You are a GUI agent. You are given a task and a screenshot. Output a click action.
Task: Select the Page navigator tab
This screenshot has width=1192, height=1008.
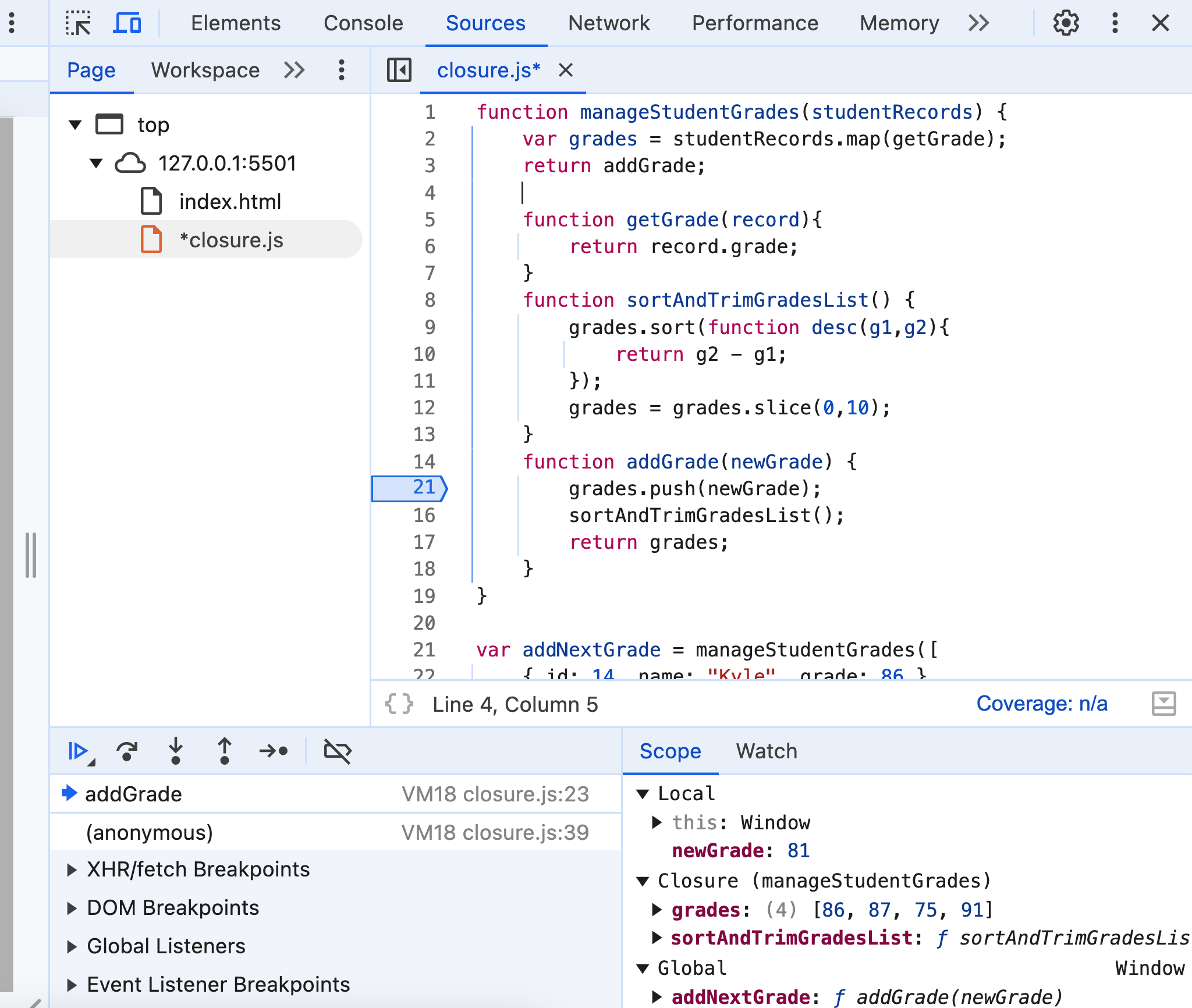click(x=91, y=70)
